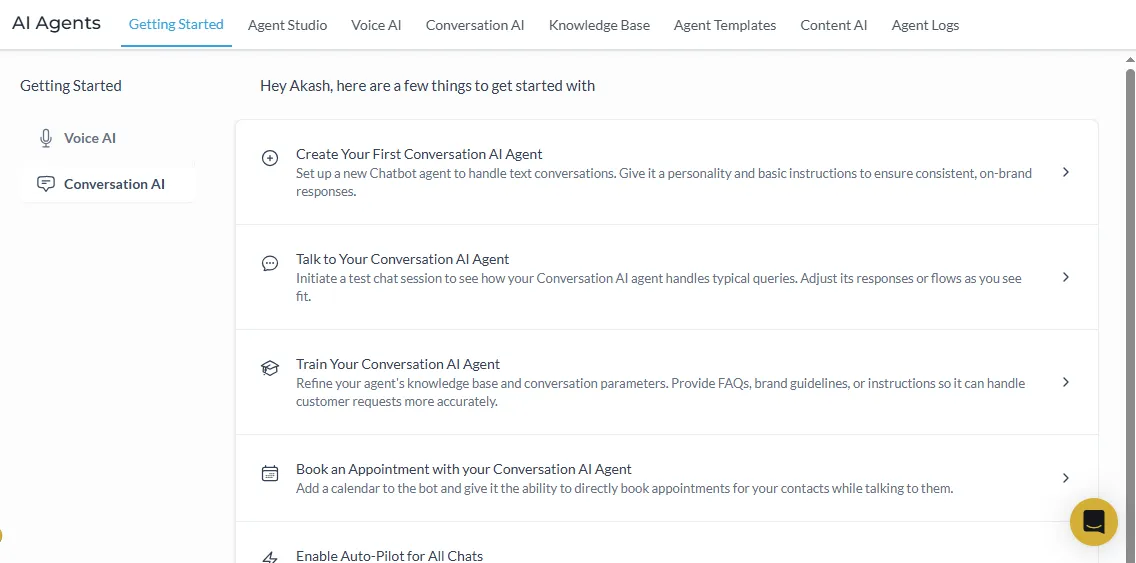
Task: Expand the Book an Appointment chevron arrow
Action: (1065, 478)
